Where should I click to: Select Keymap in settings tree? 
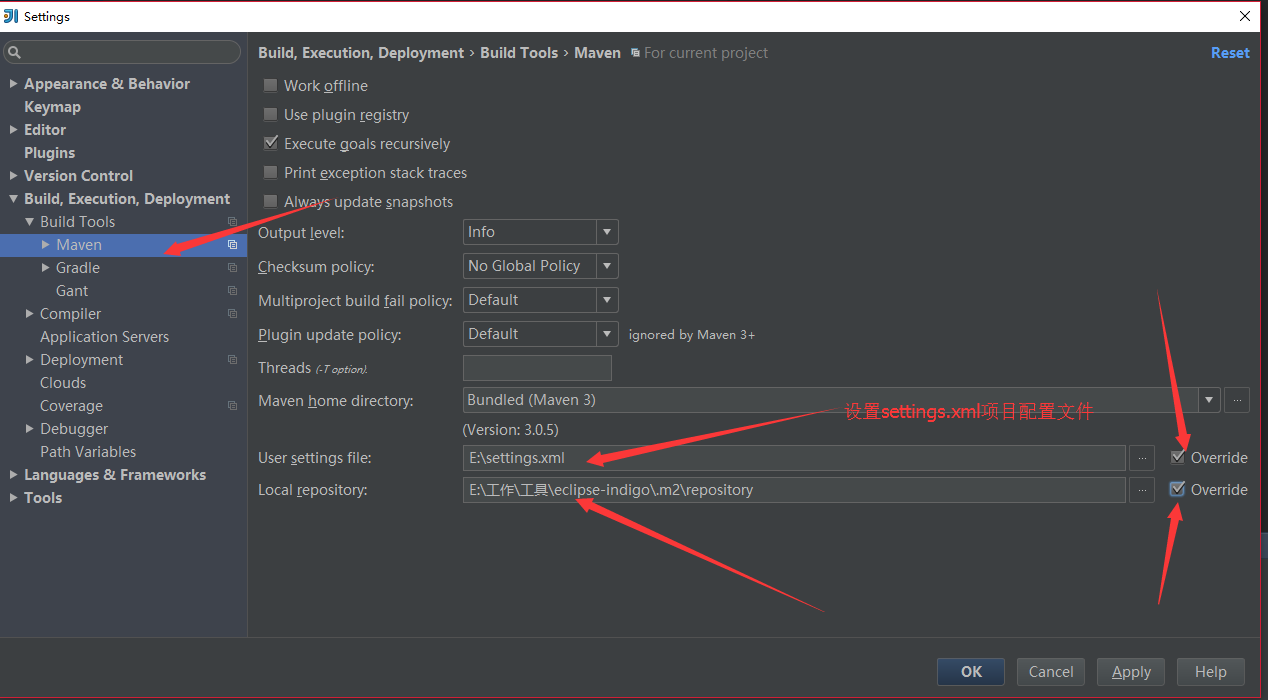[x=52, y=107]
